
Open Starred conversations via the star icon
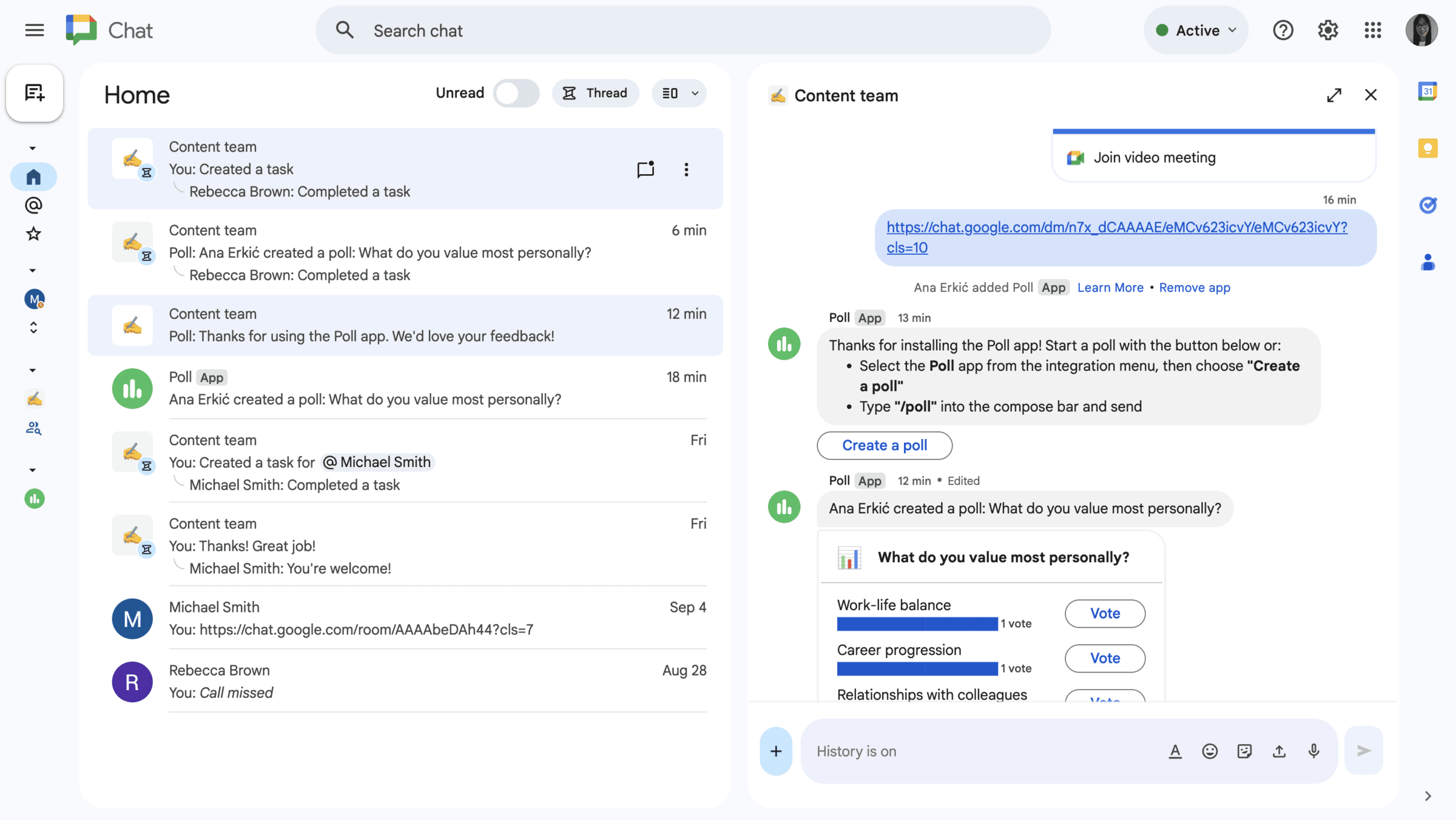click(33, 234)
